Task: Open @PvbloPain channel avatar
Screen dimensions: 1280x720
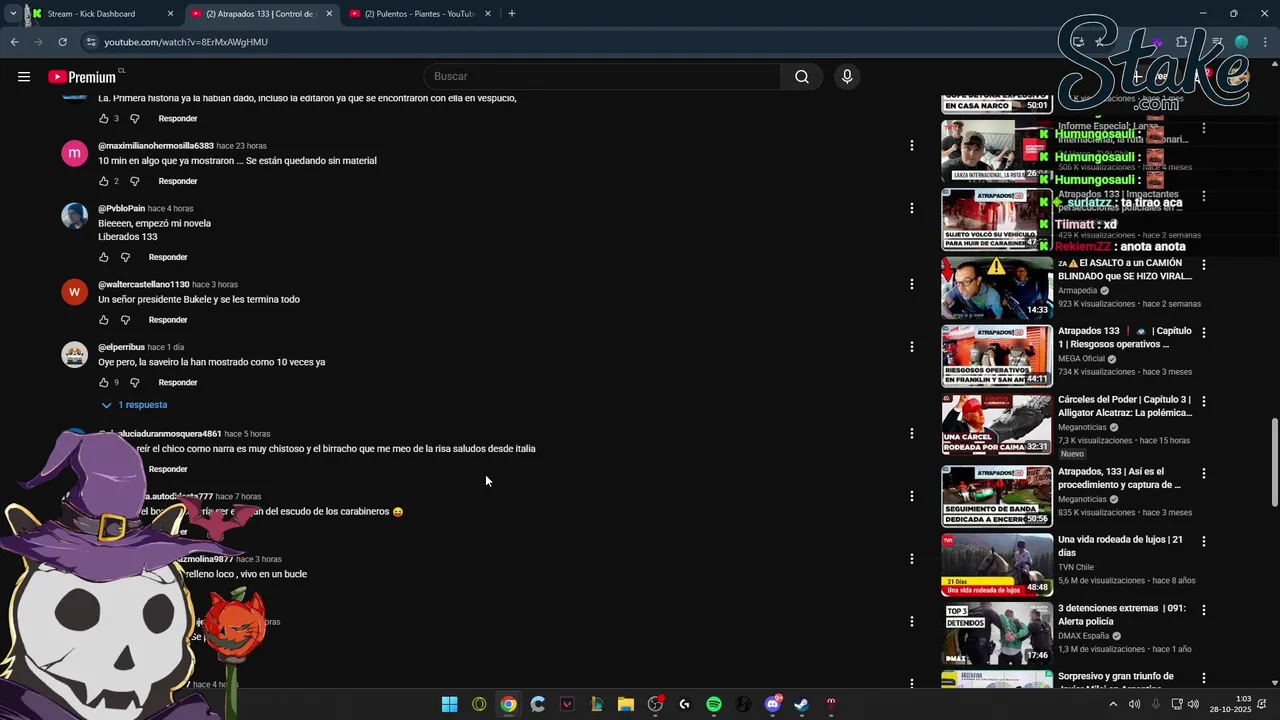Action: pos(75,216)
